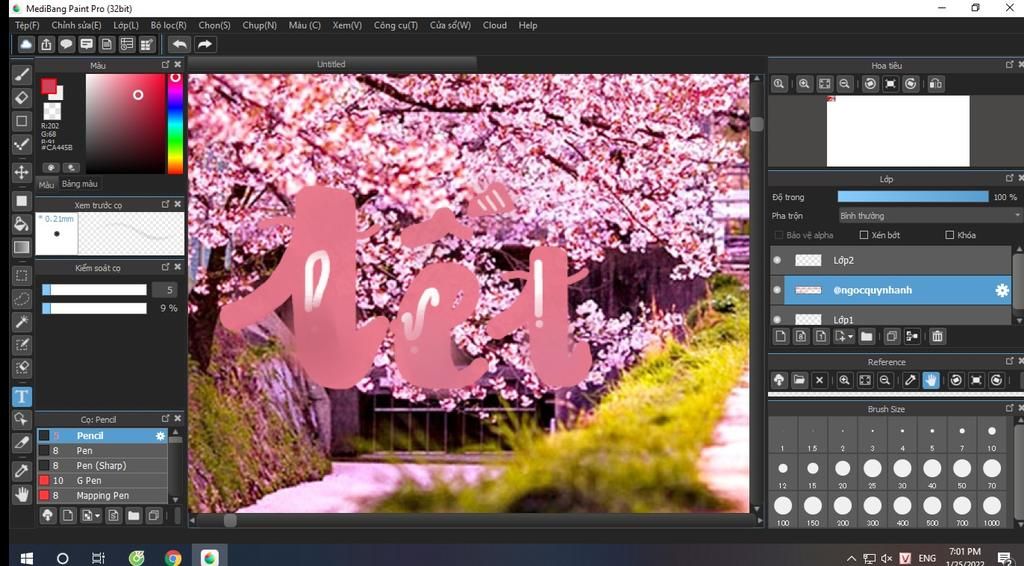
Task: Enable the Khóa checkbox
Action: [x=950, y=235]
